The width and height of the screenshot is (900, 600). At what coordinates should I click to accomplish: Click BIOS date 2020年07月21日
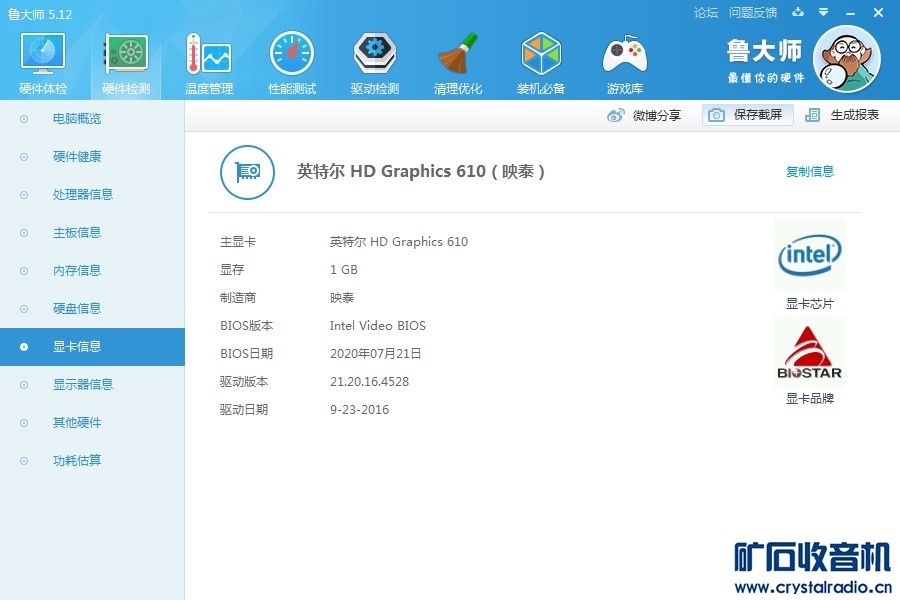[375, 354]
